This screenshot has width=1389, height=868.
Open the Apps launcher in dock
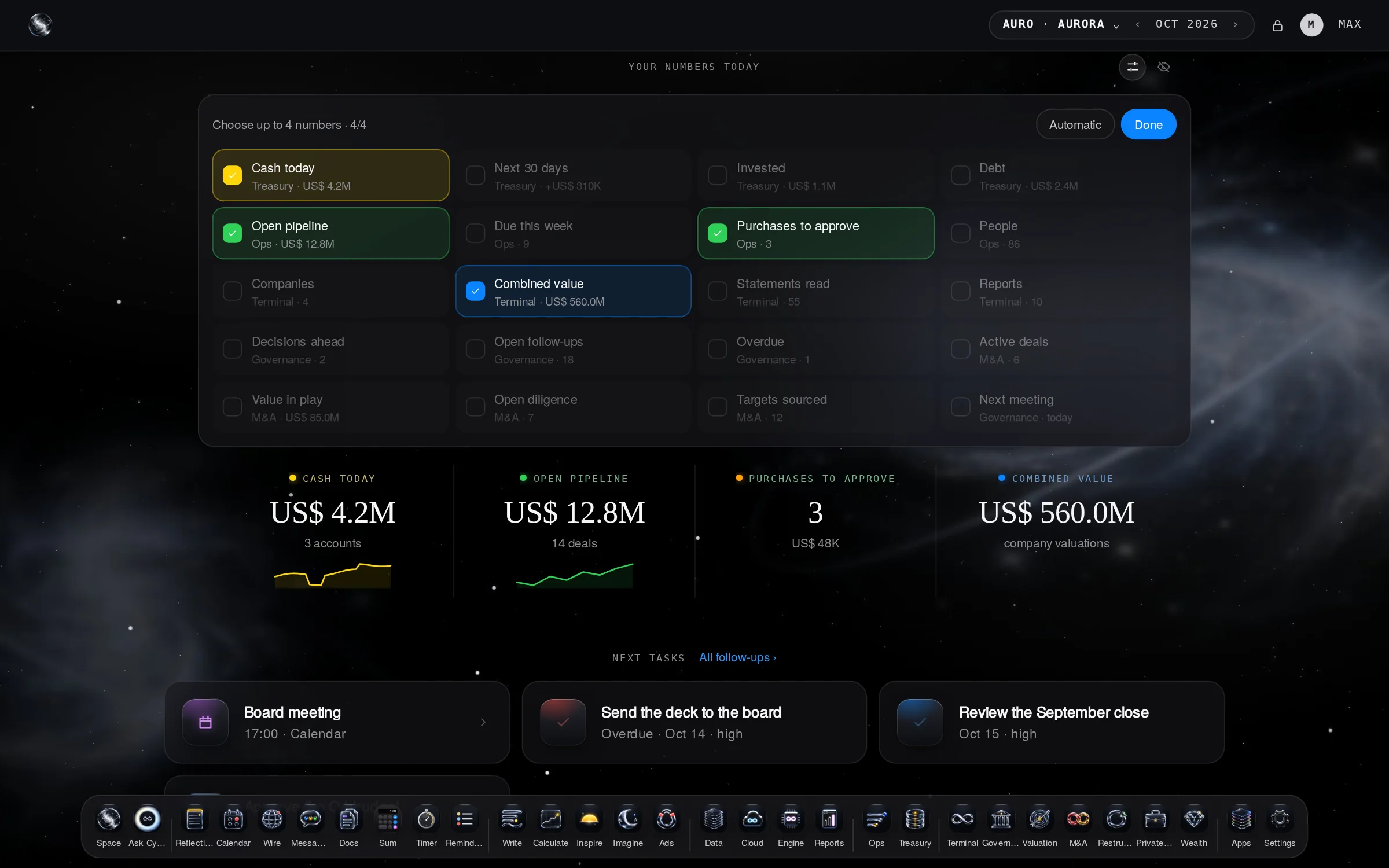pyautogui.click(x=1241, y=826)
